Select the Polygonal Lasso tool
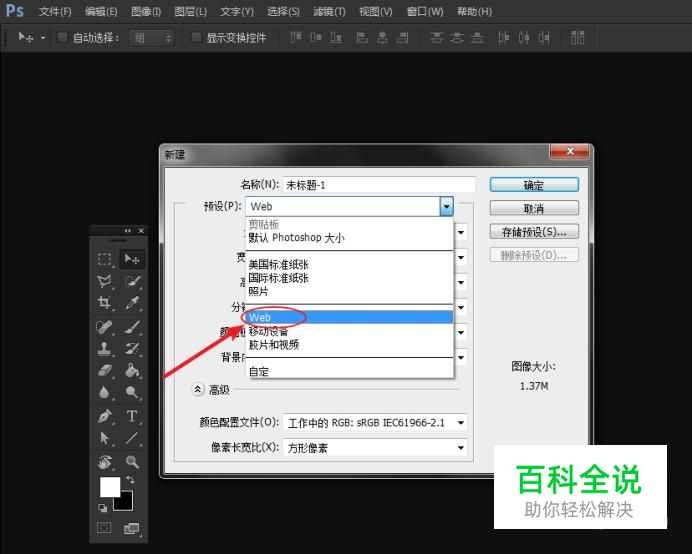692x554 pixels. click(x=104, y=281)
